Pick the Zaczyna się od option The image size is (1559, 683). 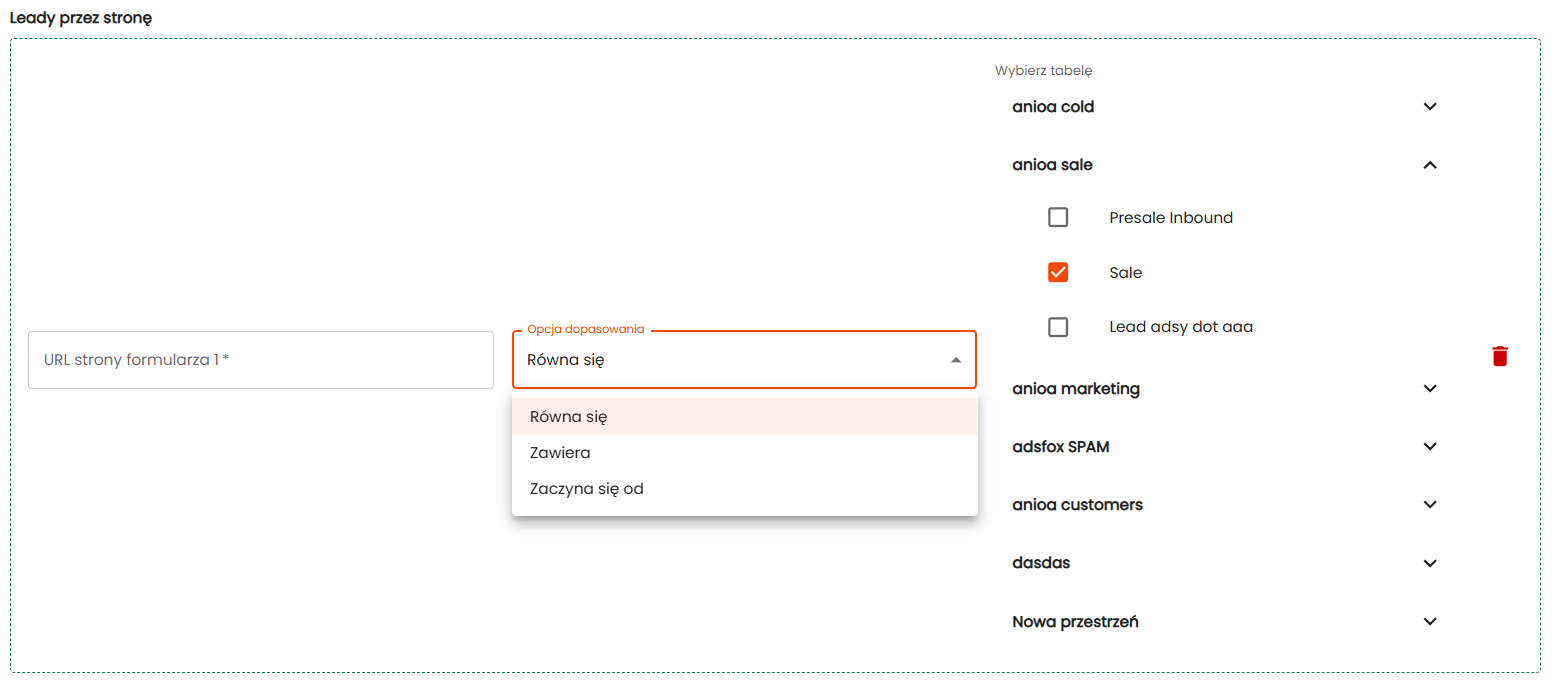coord(586,489)
